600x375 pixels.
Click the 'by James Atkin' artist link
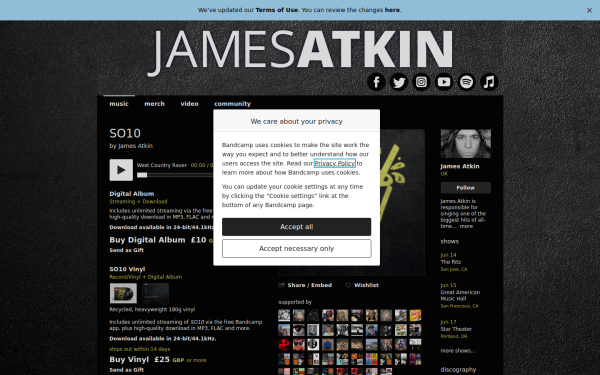[x=135, y=146]
